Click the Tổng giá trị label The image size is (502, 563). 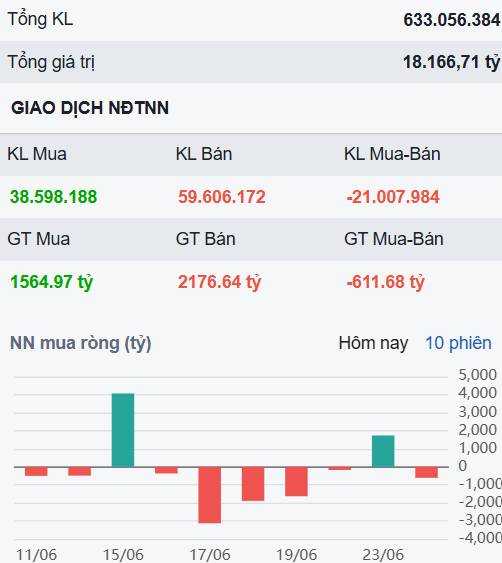point(51,62)
